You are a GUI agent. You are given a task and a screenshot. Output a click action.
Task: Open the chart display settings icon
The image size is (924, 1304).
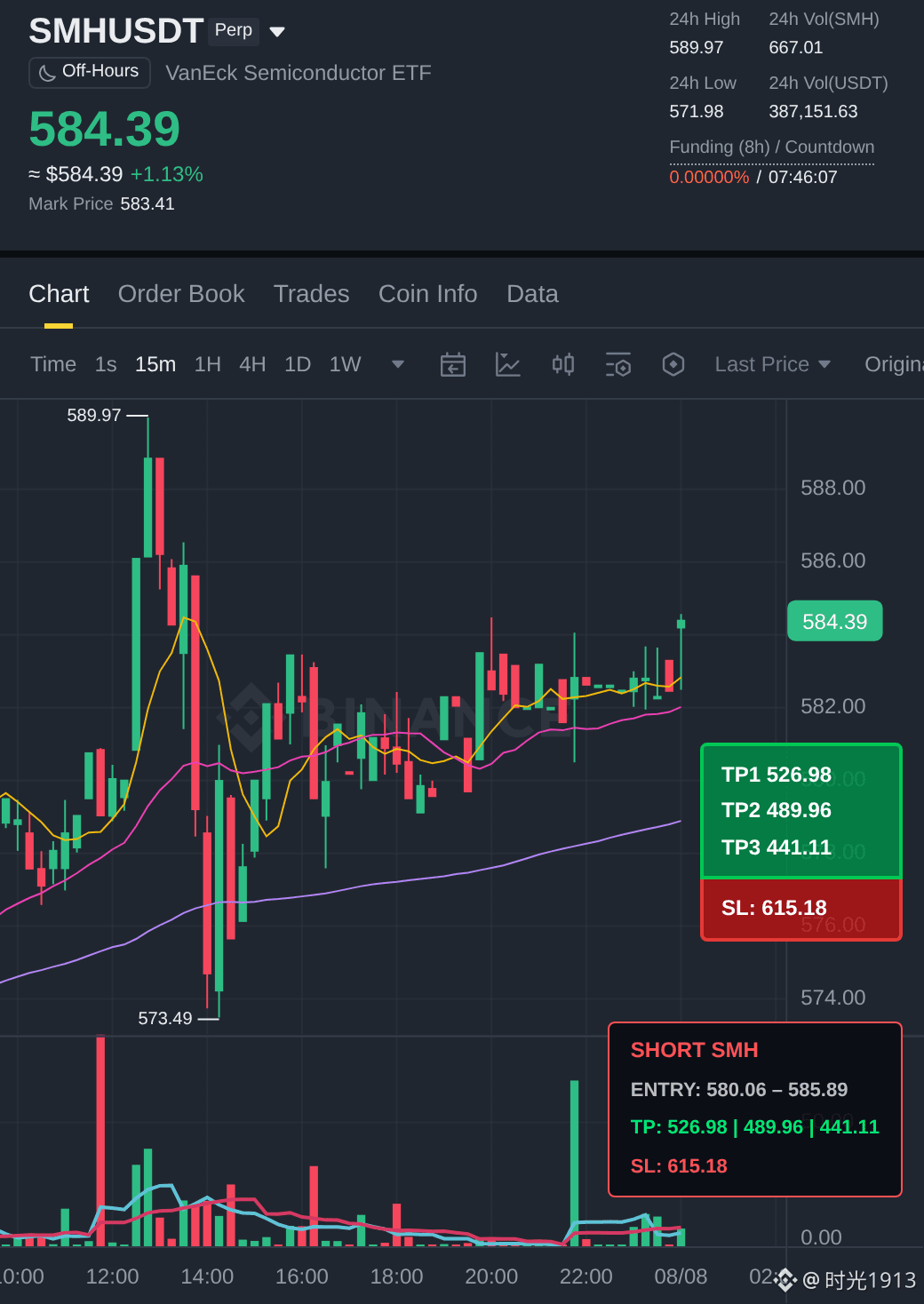(x=618, y=364)
